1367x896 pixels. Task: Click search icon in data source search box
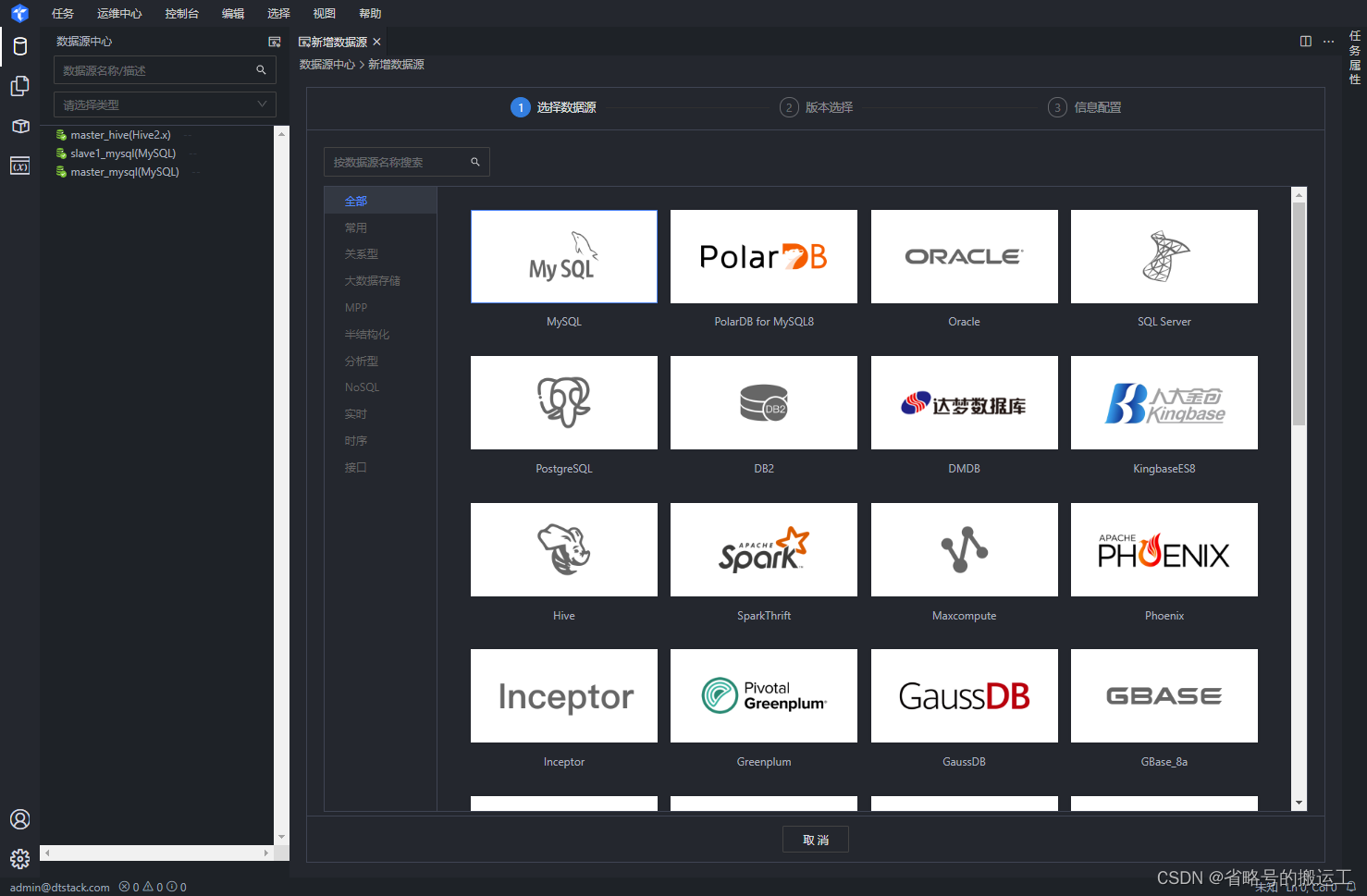pos(475,162)
